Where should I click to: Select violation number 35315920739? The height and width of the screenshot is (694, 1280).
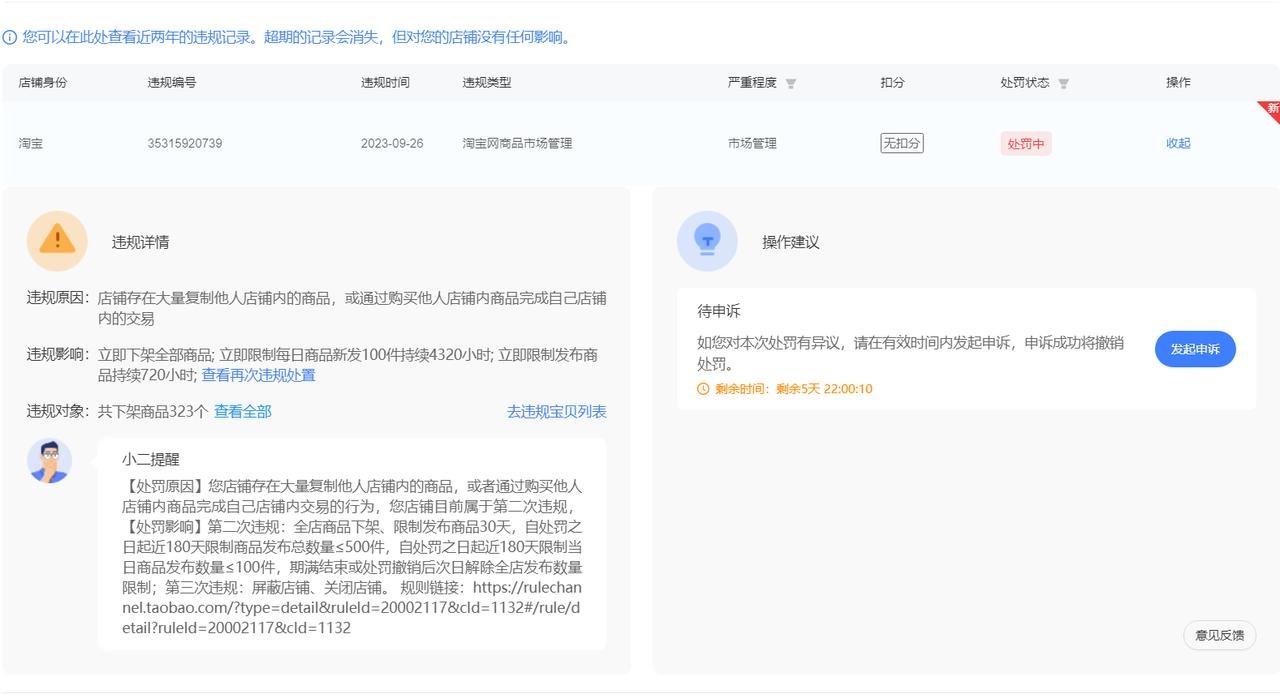[185, 143]
